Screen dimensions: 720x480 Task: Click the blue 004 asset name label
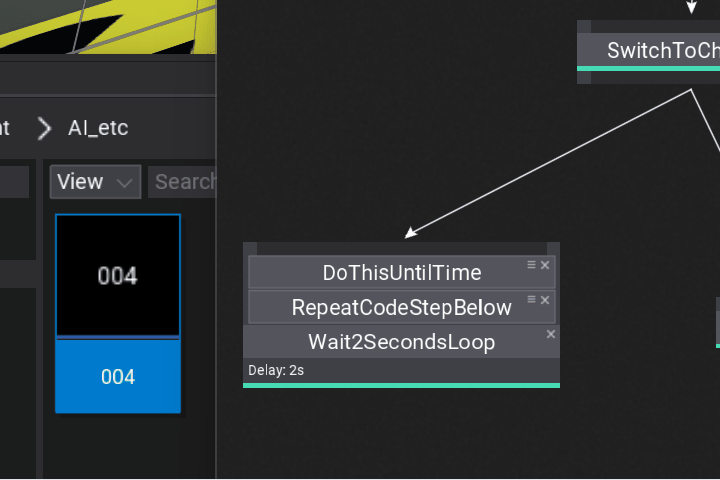click(118, 377)
